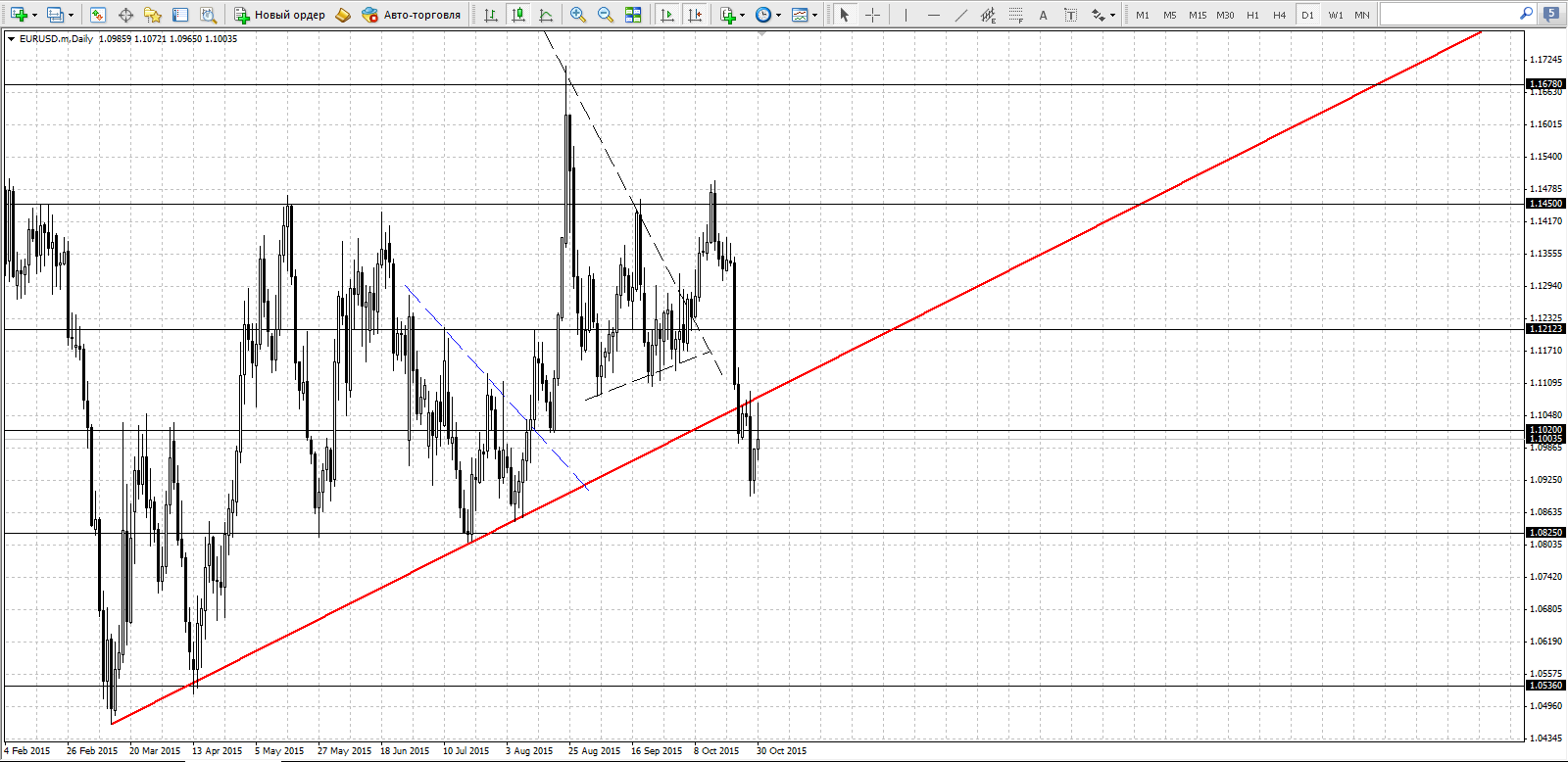1568x762 pixels.
Task: Select the D1 daily timeframe
Action: click(x=1307, y=15)
